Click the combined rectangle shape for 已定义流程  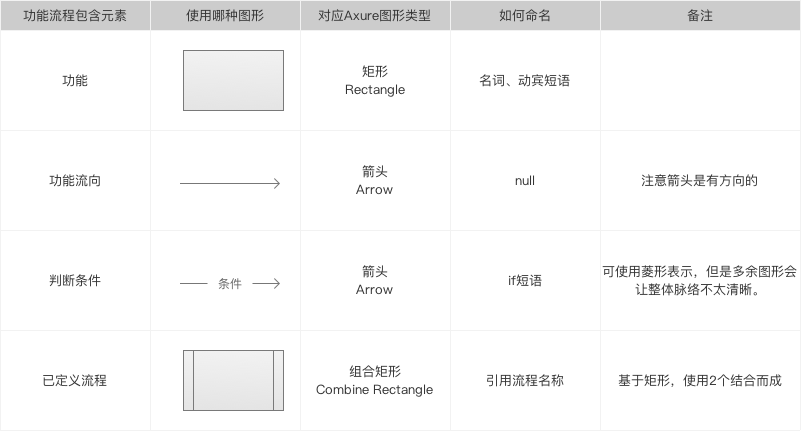pyautogui.click(x=233, y=380)
